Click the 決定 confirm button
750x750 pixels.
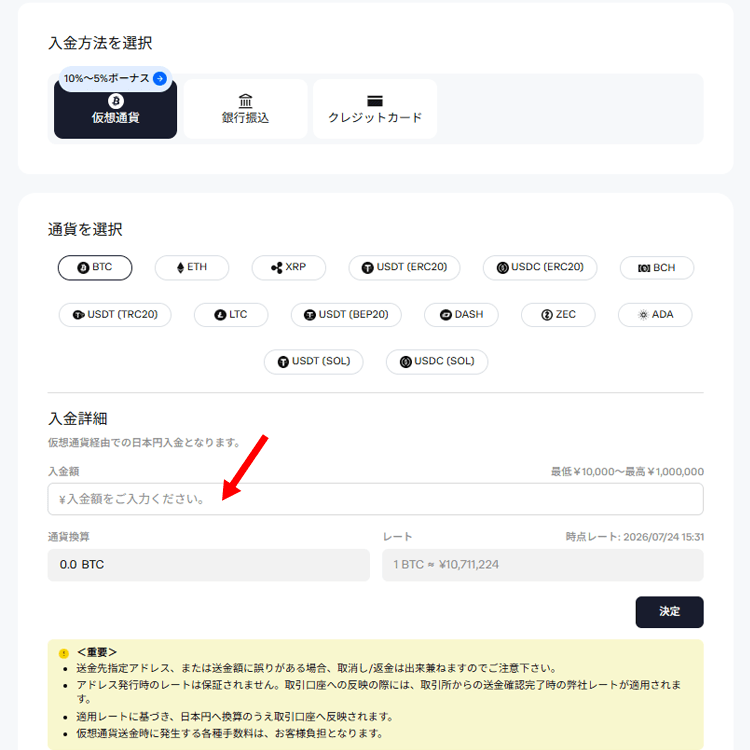(669, 612)
